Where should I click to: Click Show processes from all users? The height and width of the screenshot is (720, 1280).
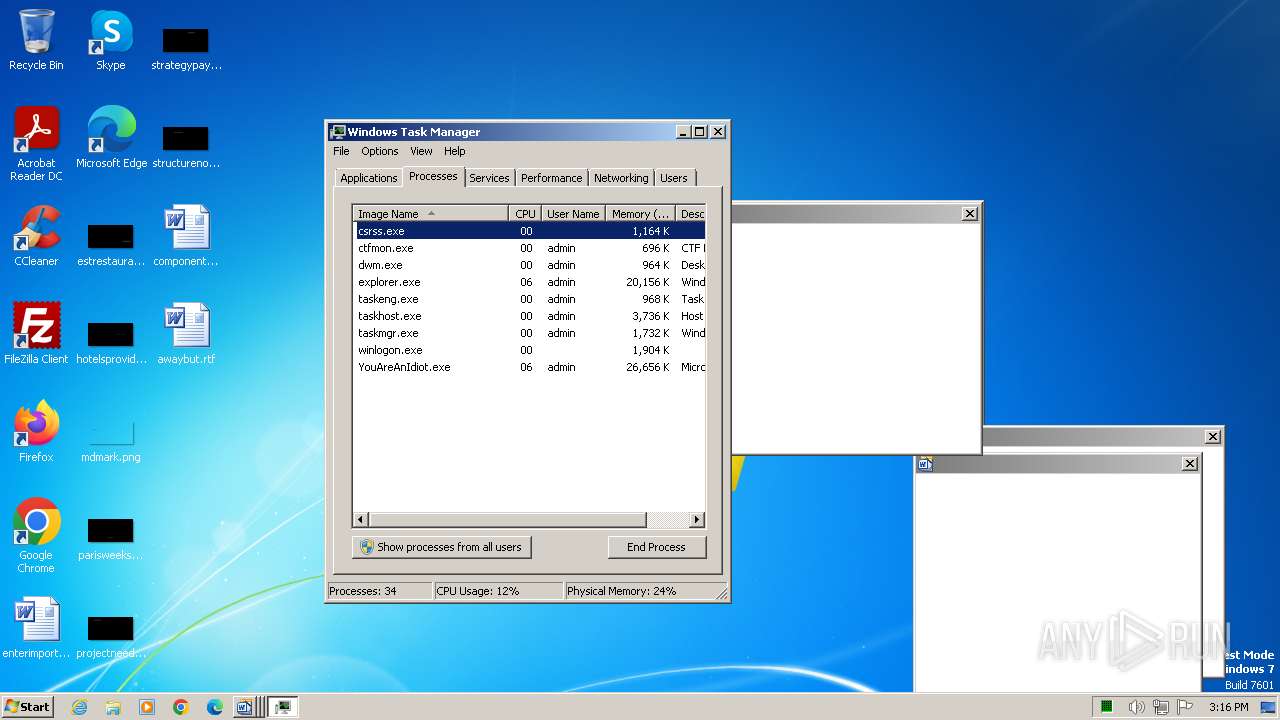[x=441, y=547]
